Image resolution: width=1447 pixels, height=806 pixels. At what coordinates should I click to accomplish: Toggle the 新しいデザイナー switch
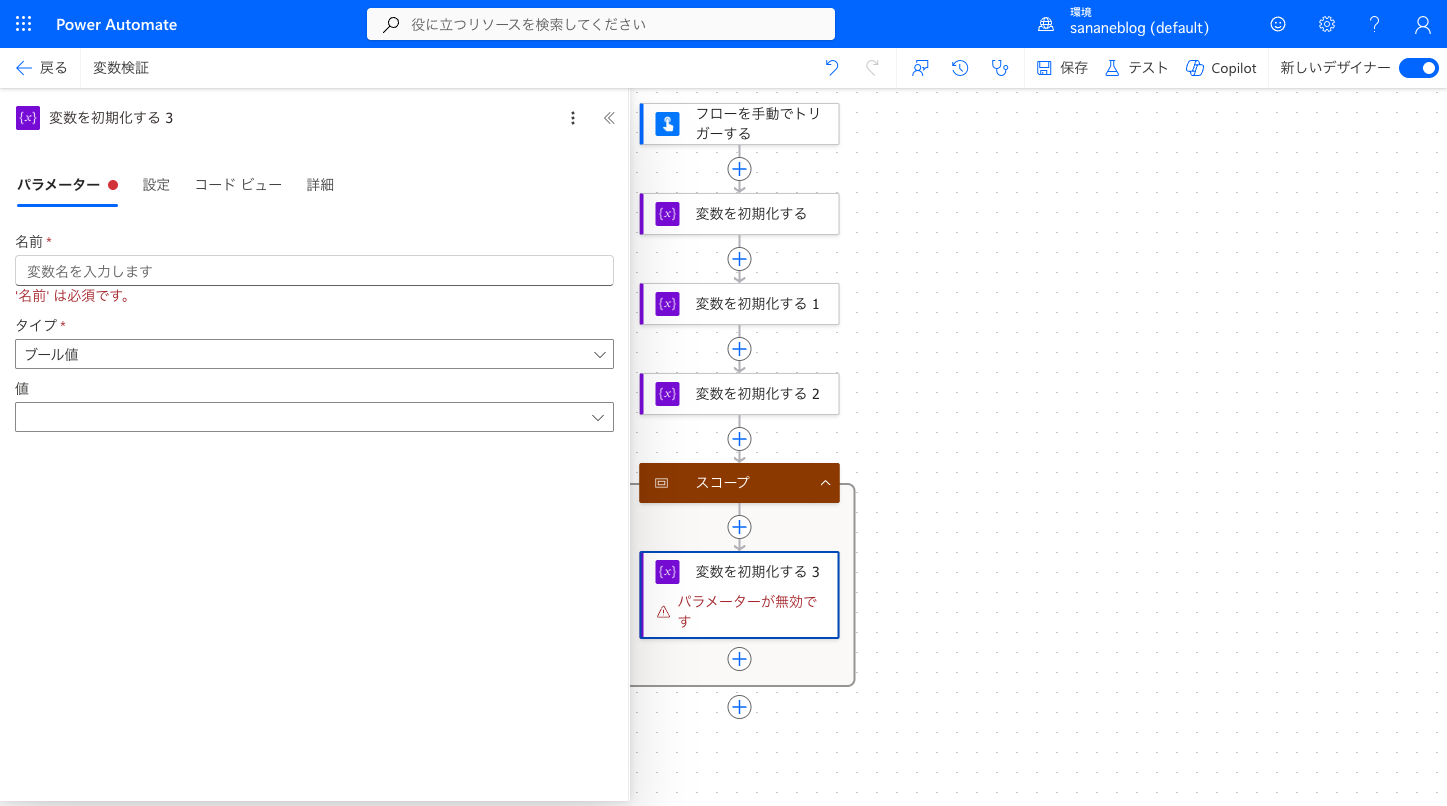[1418, 68]
